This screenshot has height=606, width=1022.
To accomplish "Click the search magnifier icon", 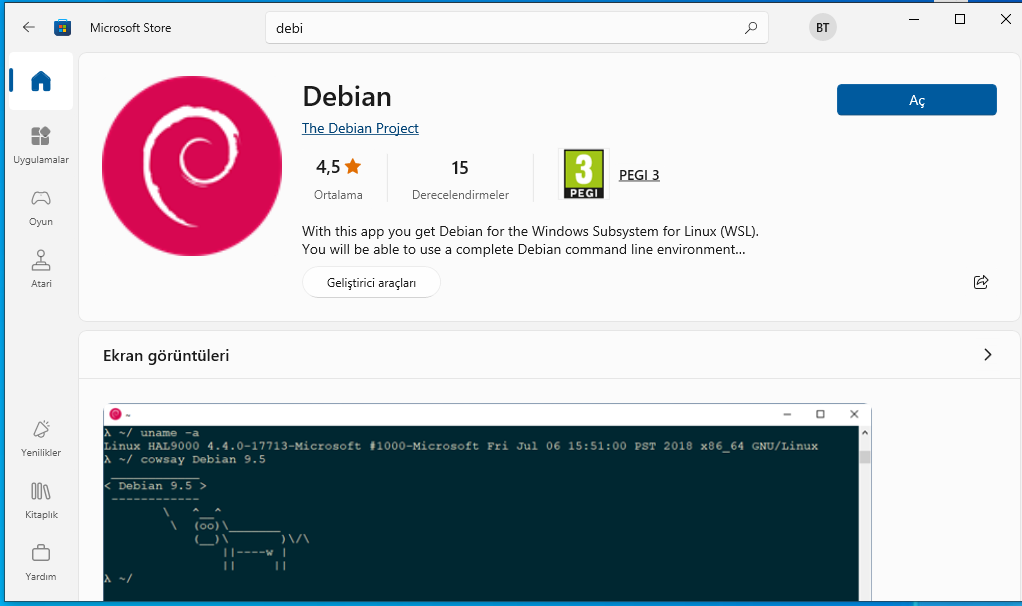I will [751, 28].
